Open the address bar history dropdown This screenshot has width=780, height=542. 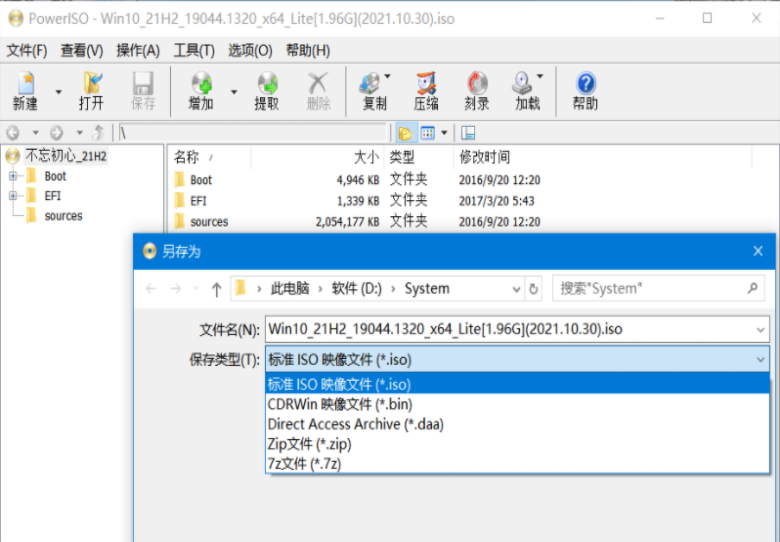pos(516,289)
